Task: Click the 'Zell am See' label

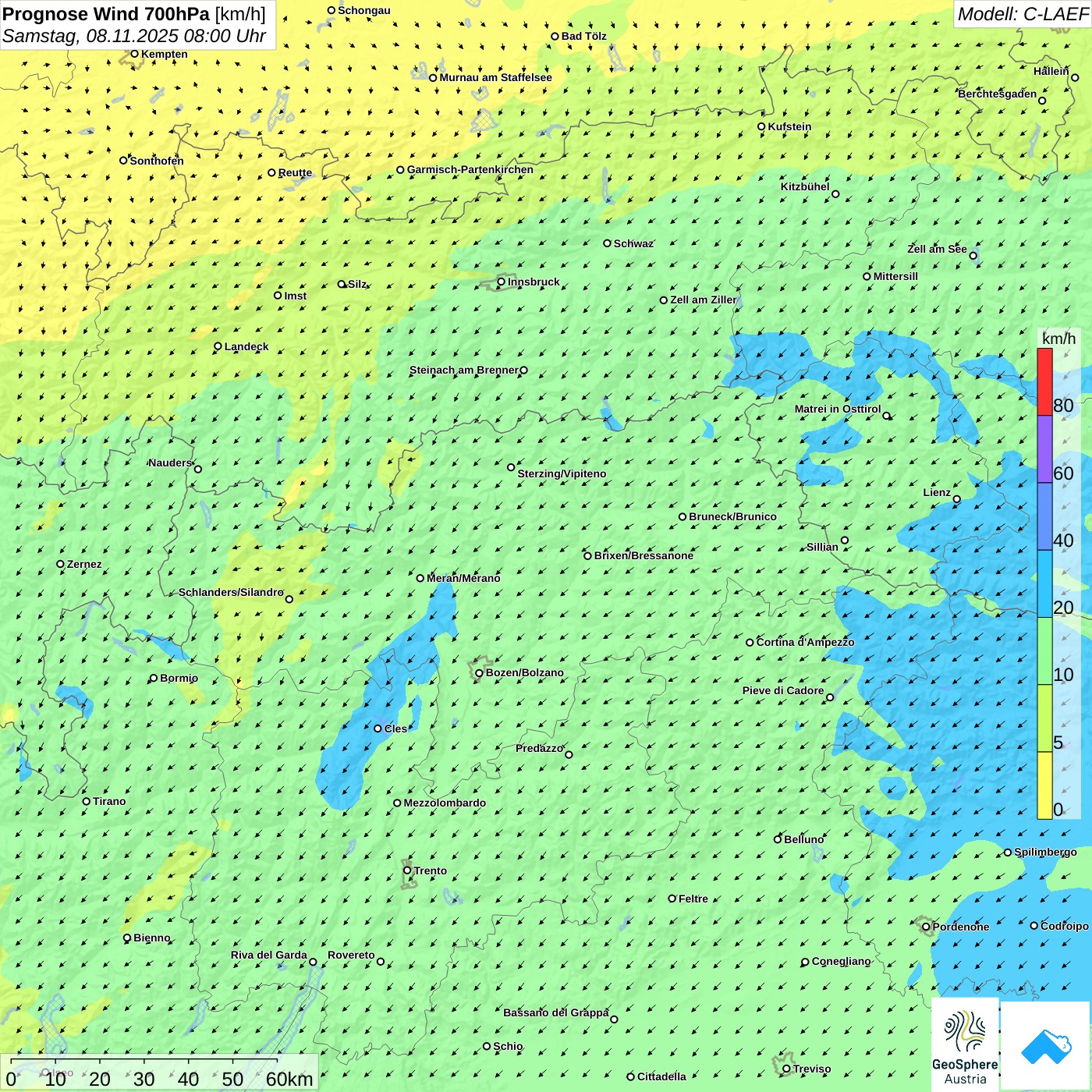Action: coord(937,249)
